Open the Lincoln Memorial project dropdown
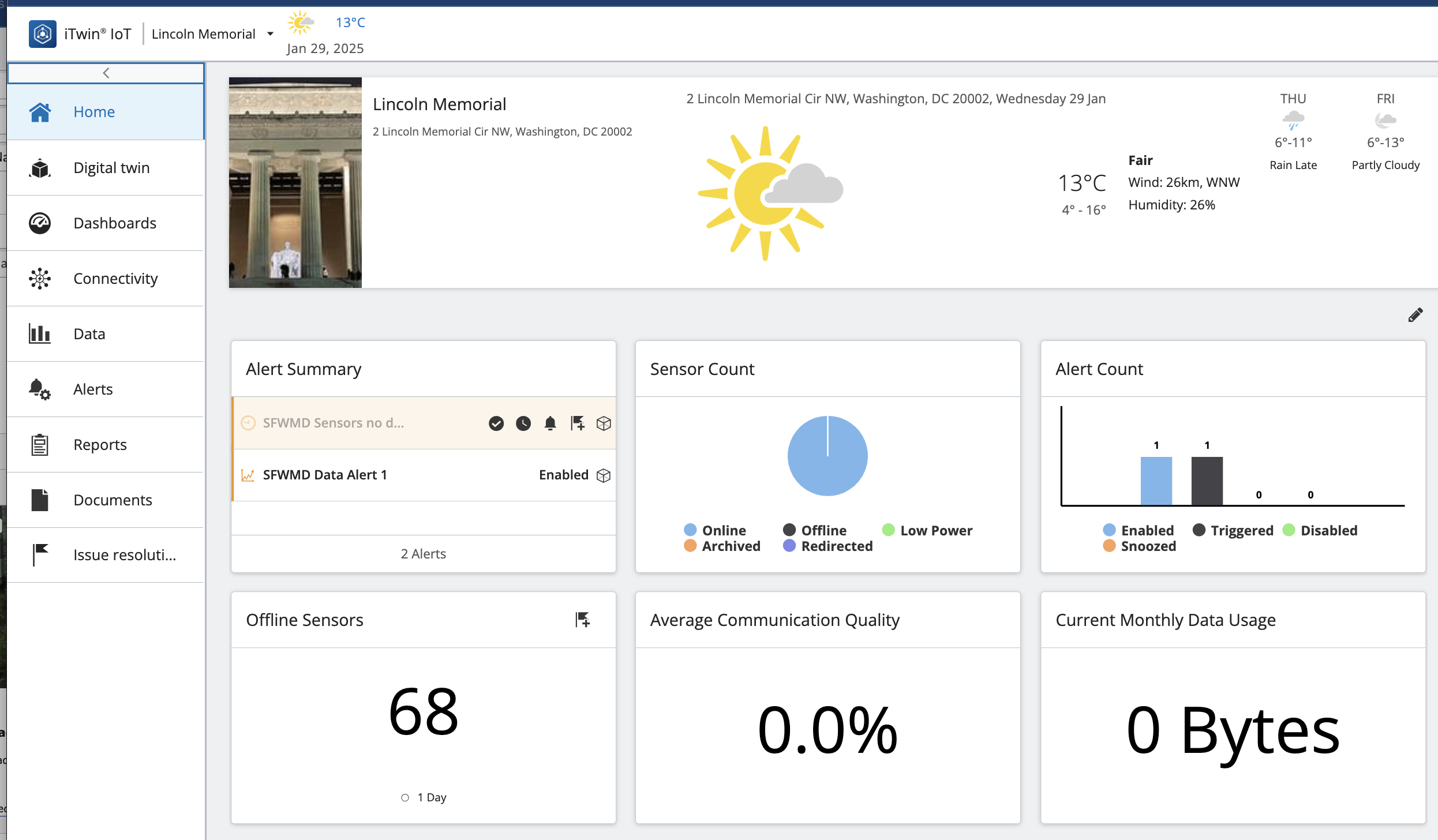 [x=203, y=34]
